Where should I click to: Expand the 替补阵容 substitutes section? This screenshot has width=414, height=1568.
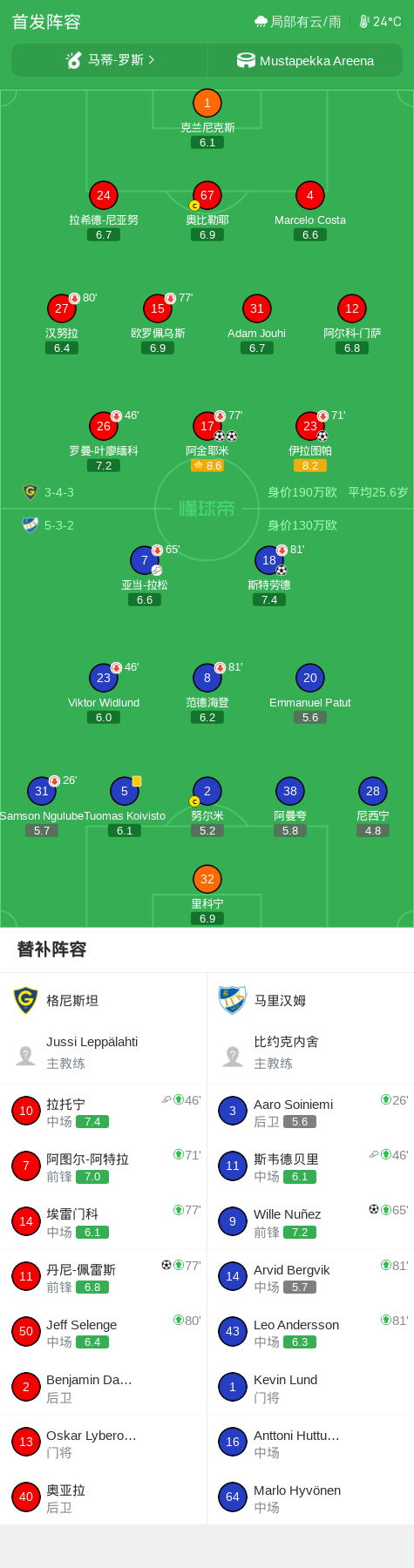coord(52,950)
